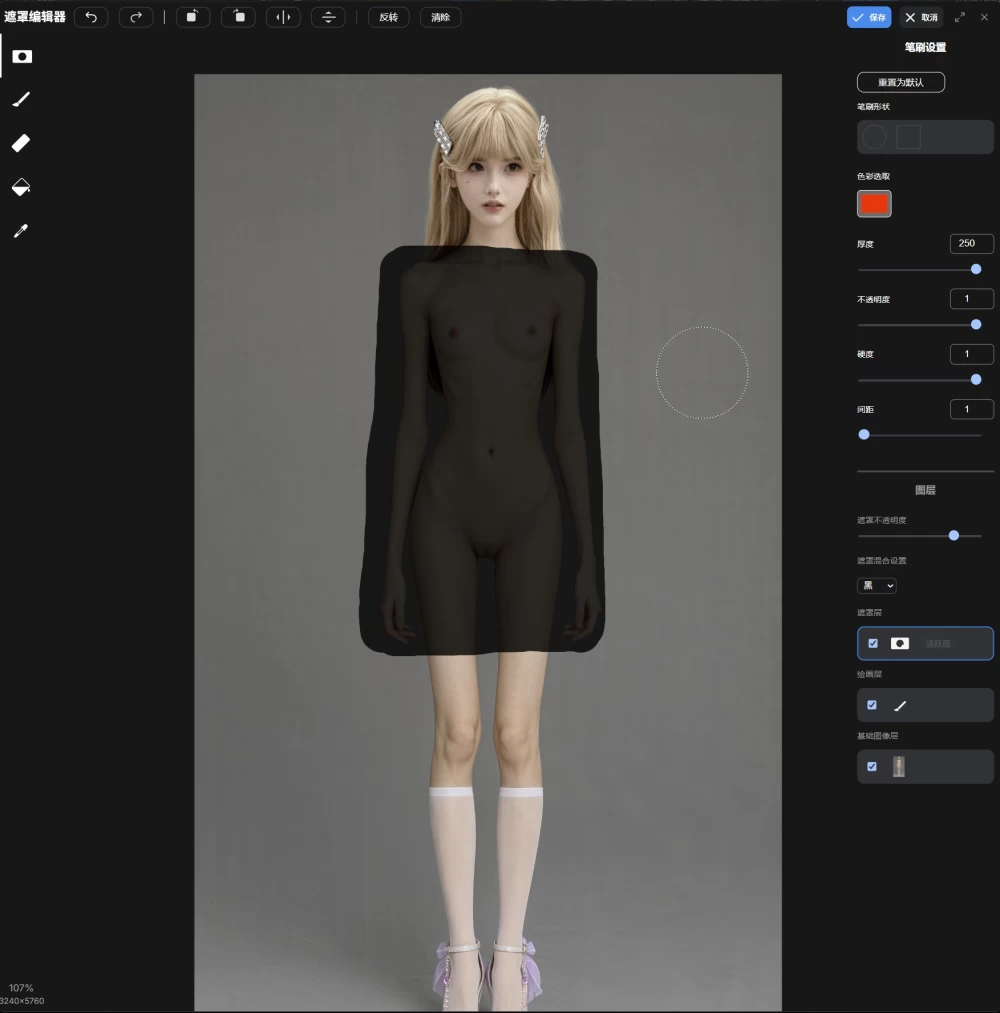Reset brush settings with 重置为默认
The height and width of the screenshot is (1013, 1000).
[901, 82]
